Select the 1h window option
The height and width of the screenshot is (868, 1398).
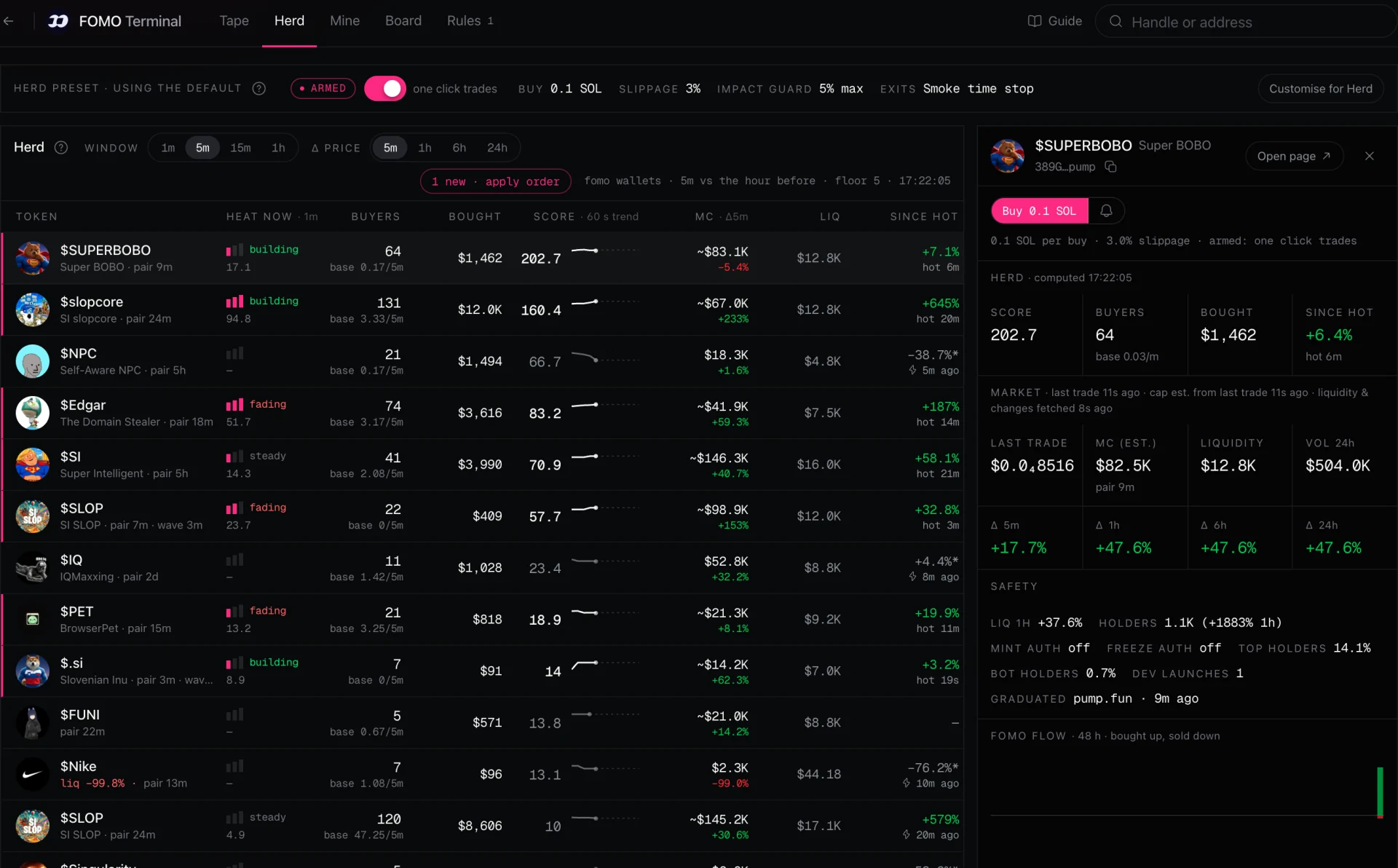pos(278,148)
